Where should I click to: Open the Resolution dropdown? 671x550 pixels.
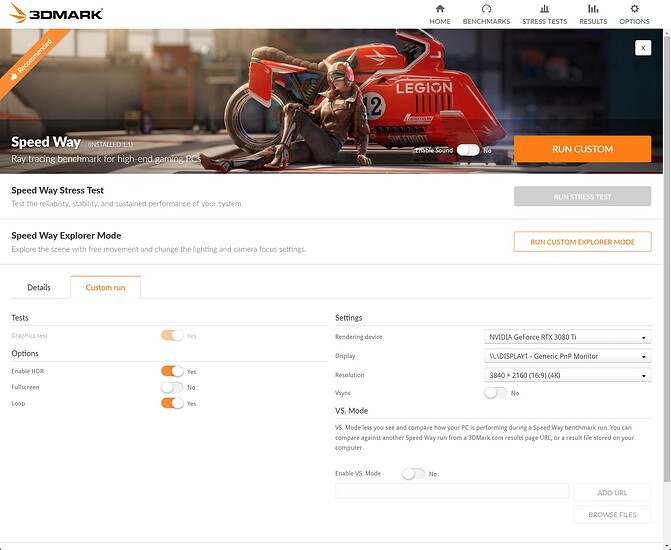pos(567,375)
